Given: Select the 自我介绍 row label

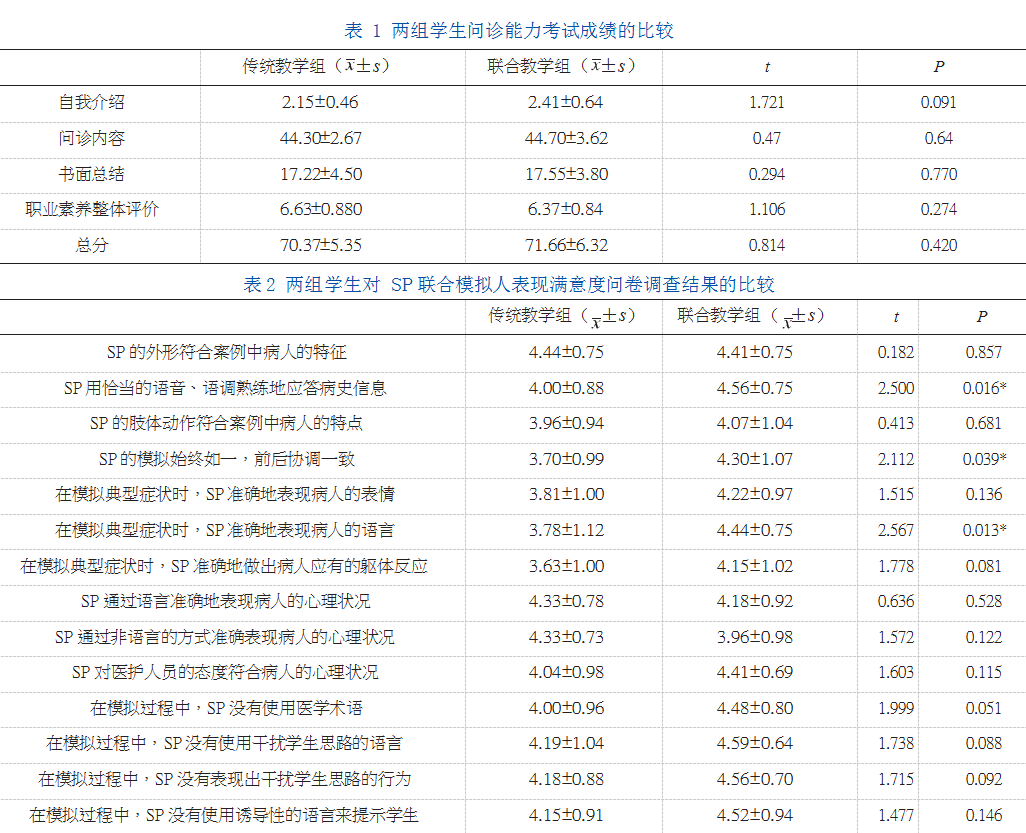Looking at the screenshot, I should click(92, 102).
